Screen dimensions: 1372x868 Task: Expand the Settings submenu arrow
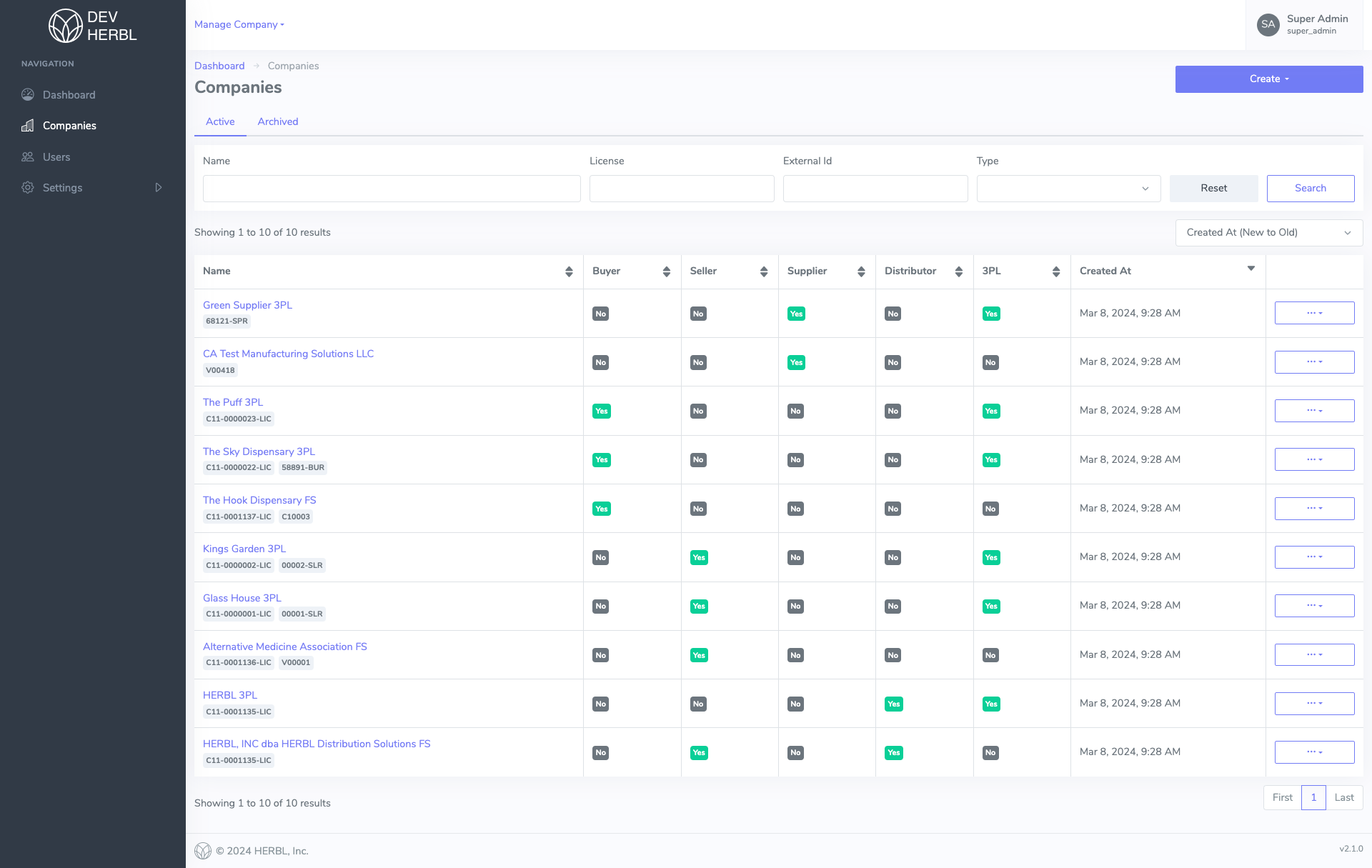tap(159, 187)
